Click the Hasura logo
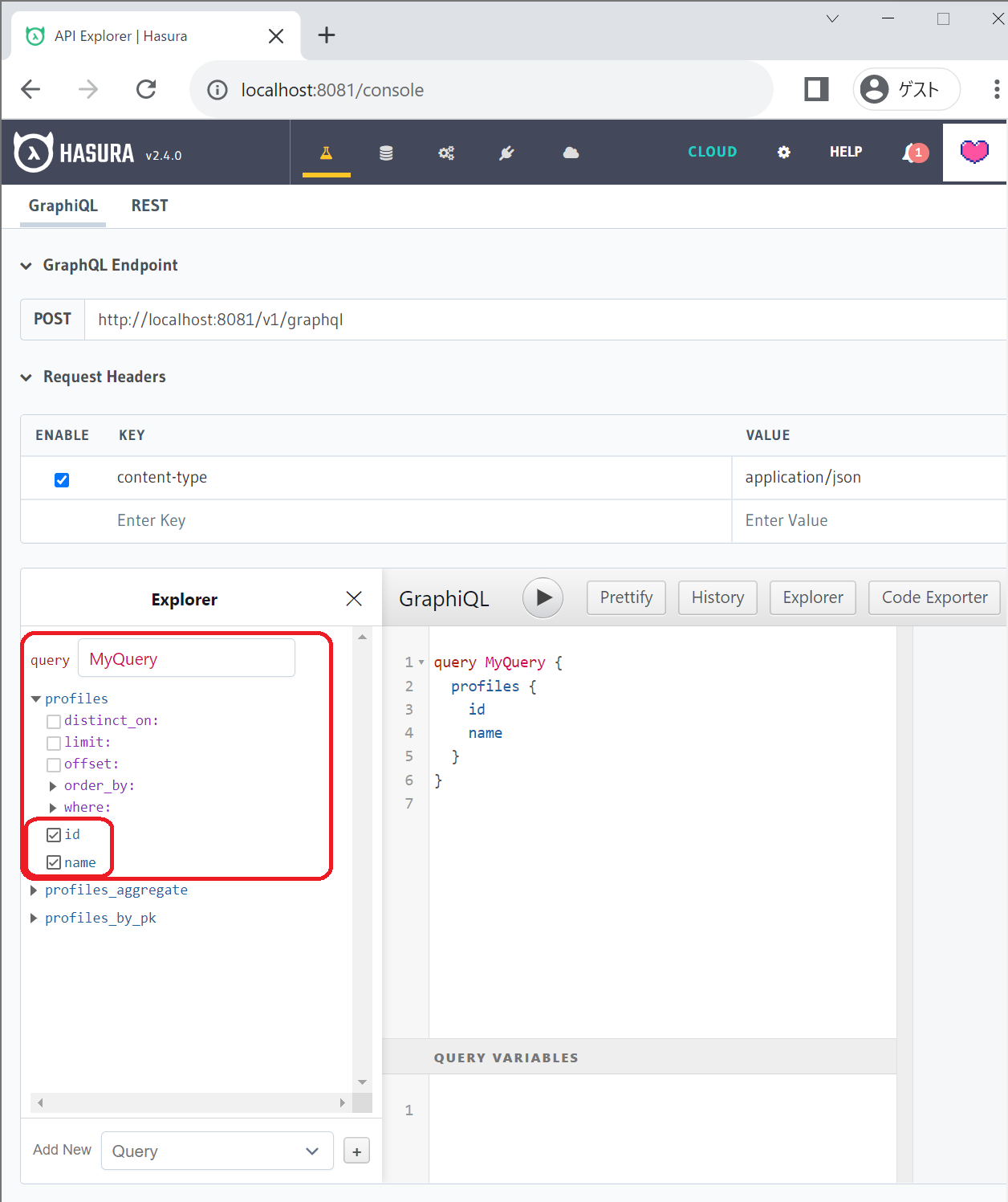Screen dimensions: 1008x1202 click(74, 153)
